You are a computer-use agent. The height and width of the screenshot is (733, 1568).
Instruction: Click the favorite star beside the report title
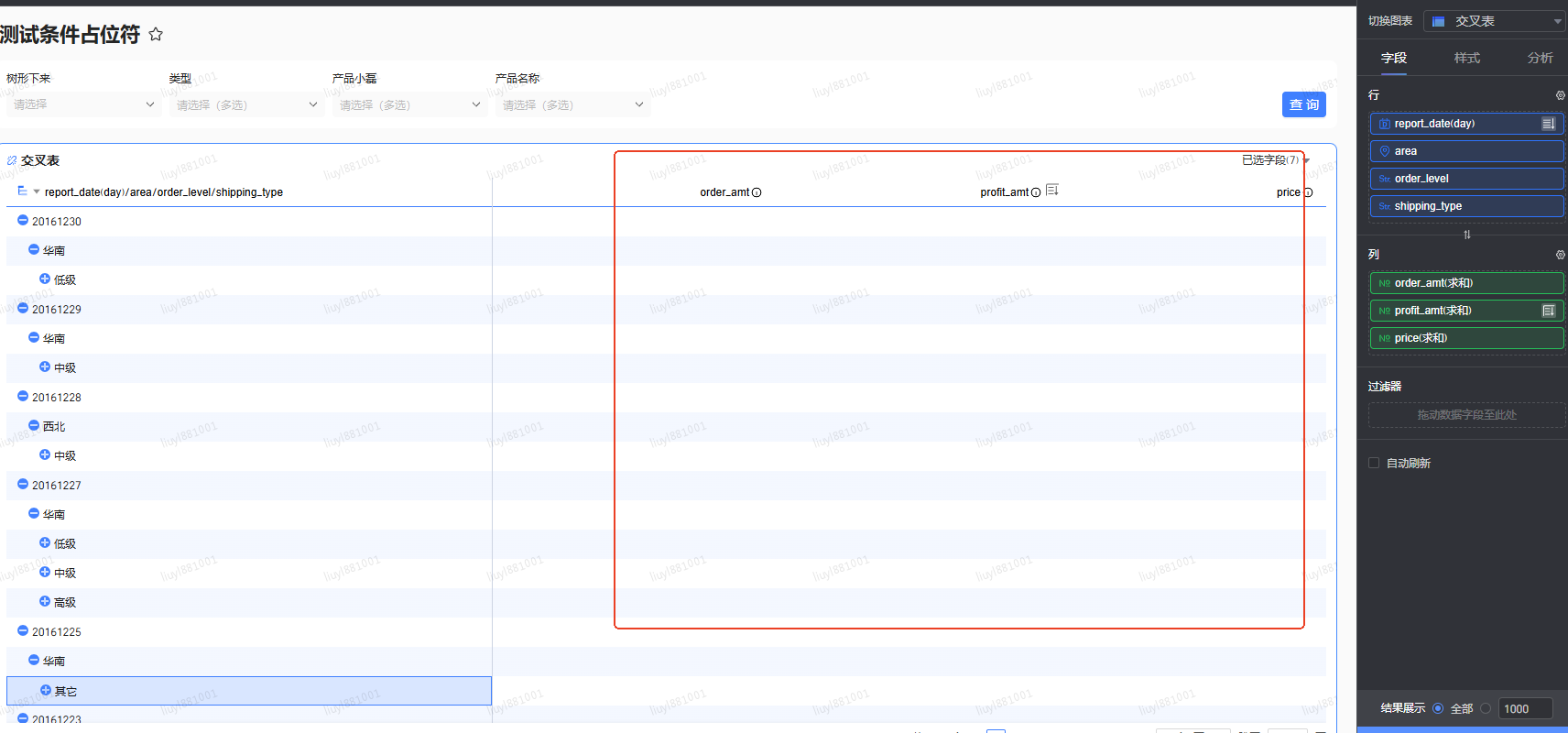tap(156, 35)
